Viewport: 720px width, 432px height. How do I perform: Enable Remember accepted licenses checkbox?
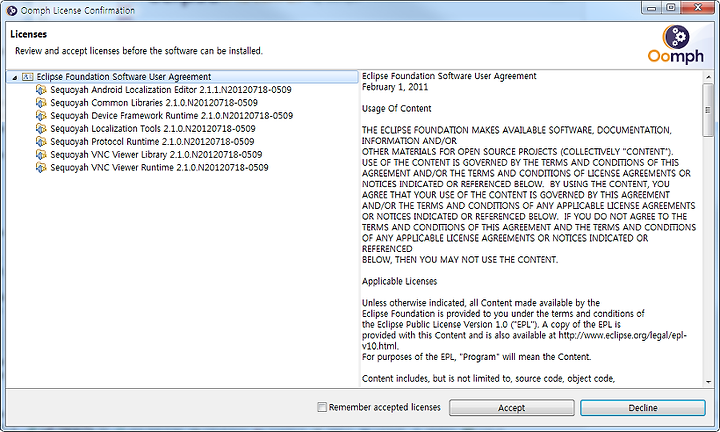coord(322,407)
